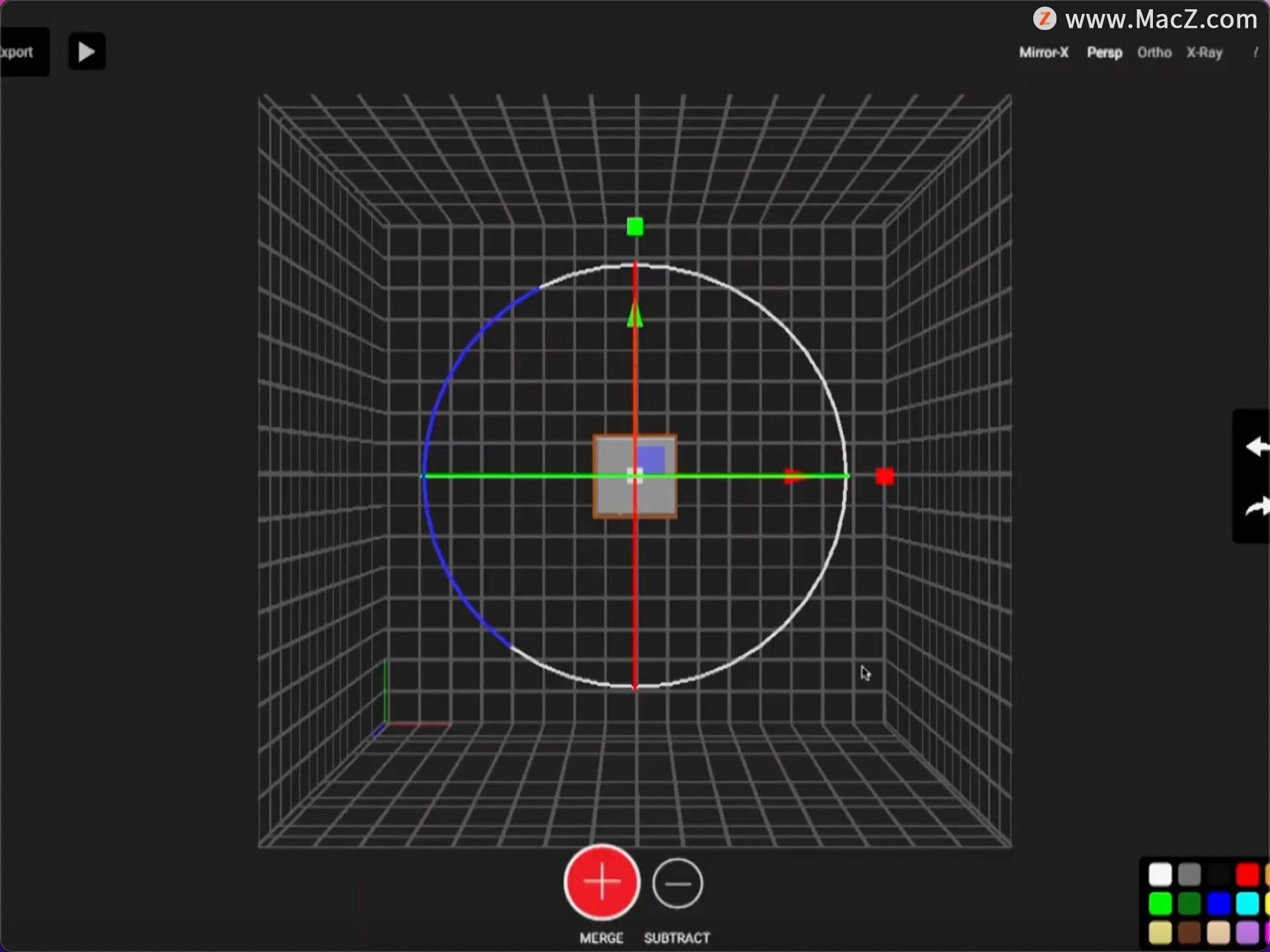Pick the cyan color swatch
Viewport: 1270px width, 952px height.
(1248, 903)
